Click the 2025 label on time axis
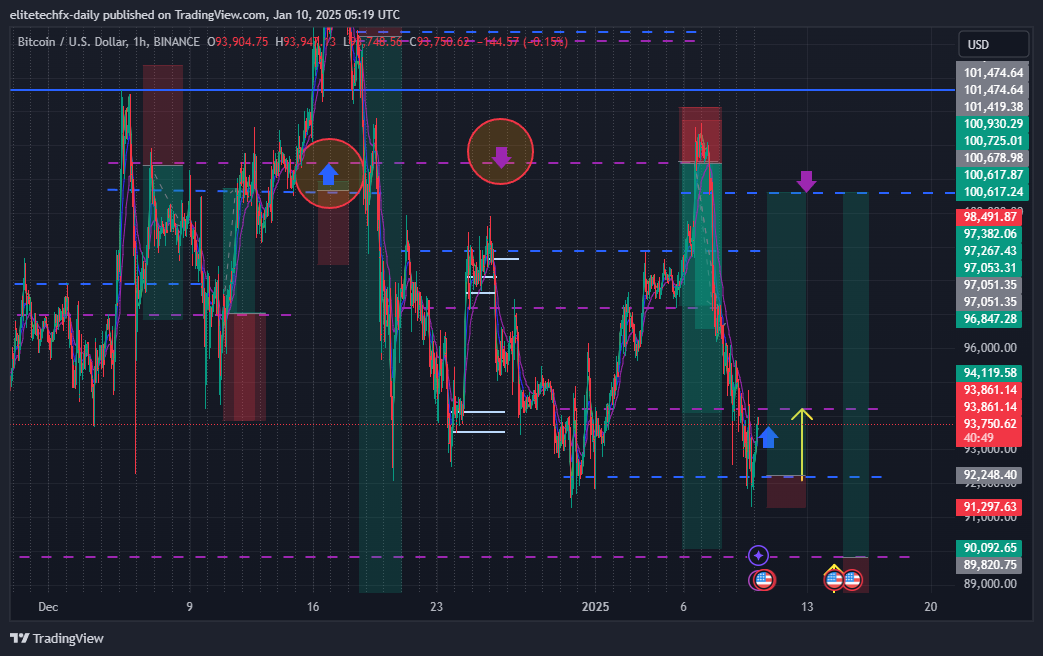Viewport: 1043px width, 656px height. coord(595,607)
